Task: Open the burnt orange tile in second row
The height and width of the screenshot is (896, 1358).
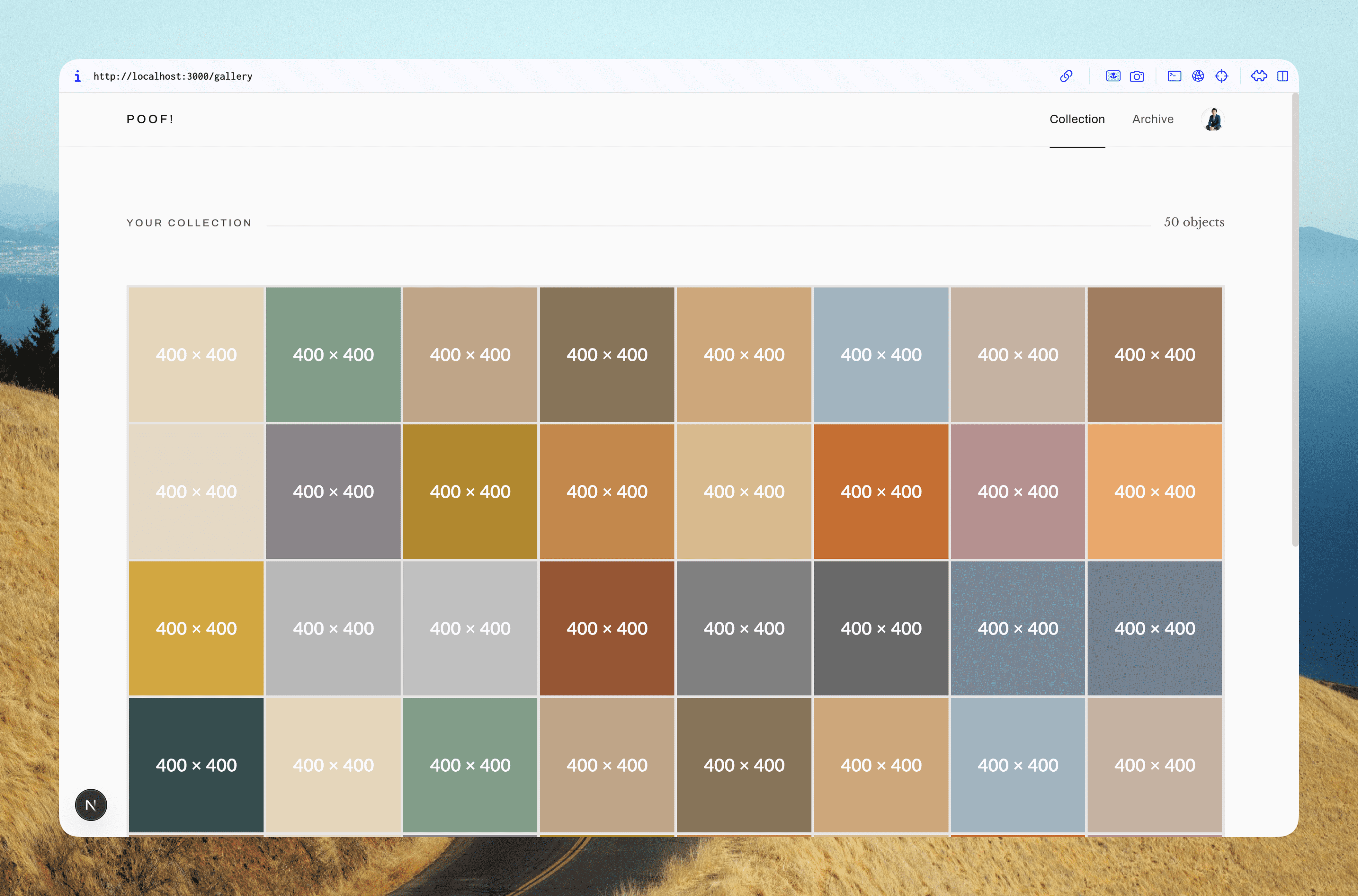Action: [x=881, y=491]
